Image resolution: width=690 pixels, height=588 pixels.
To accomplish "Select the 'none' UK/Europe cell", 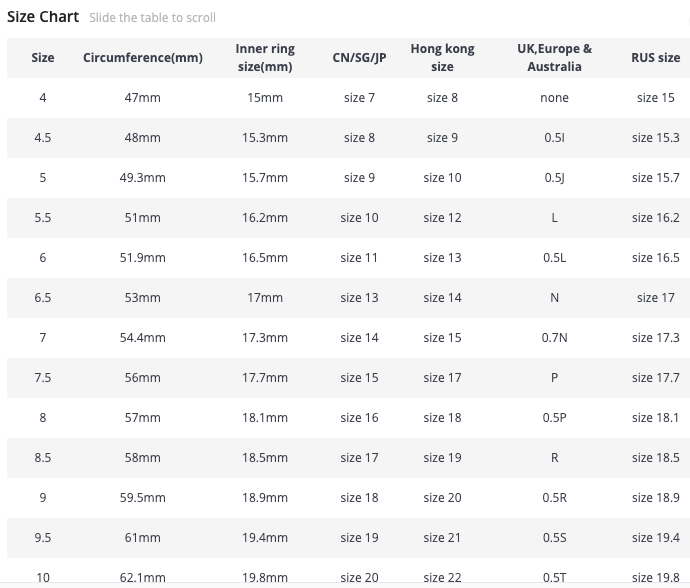I will coord(554,98).
